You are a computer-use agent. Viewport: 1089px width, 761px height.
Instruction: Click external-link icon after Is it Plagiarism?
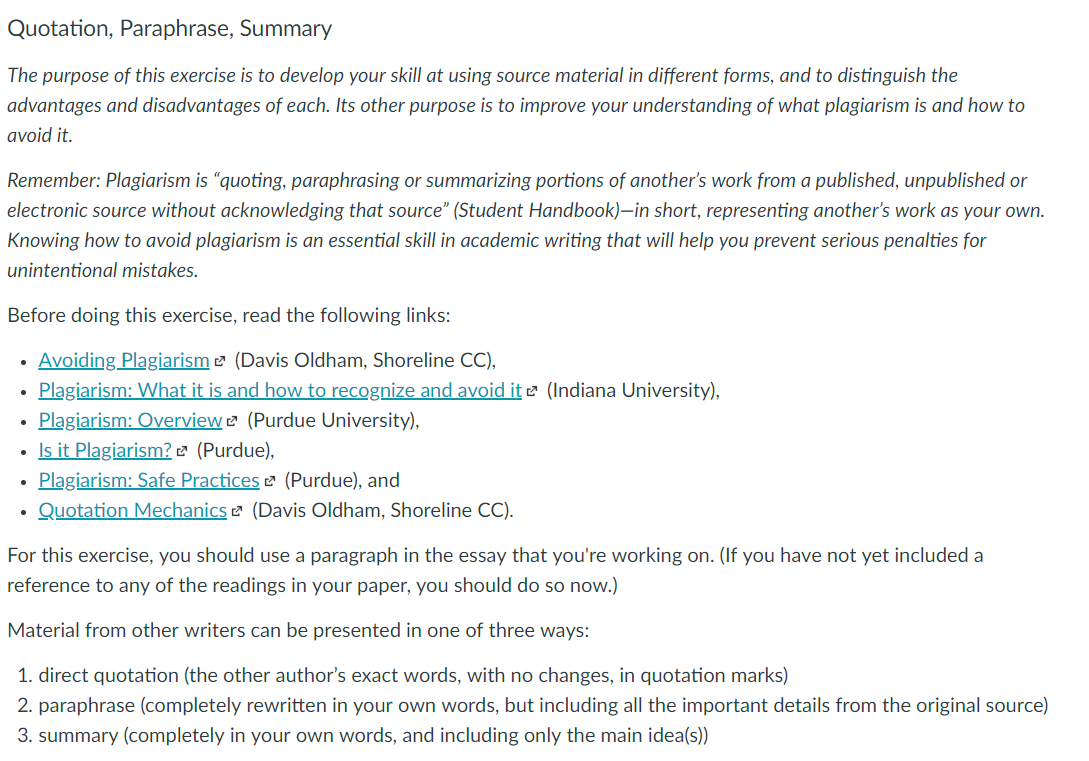click(x=182, y=451)
